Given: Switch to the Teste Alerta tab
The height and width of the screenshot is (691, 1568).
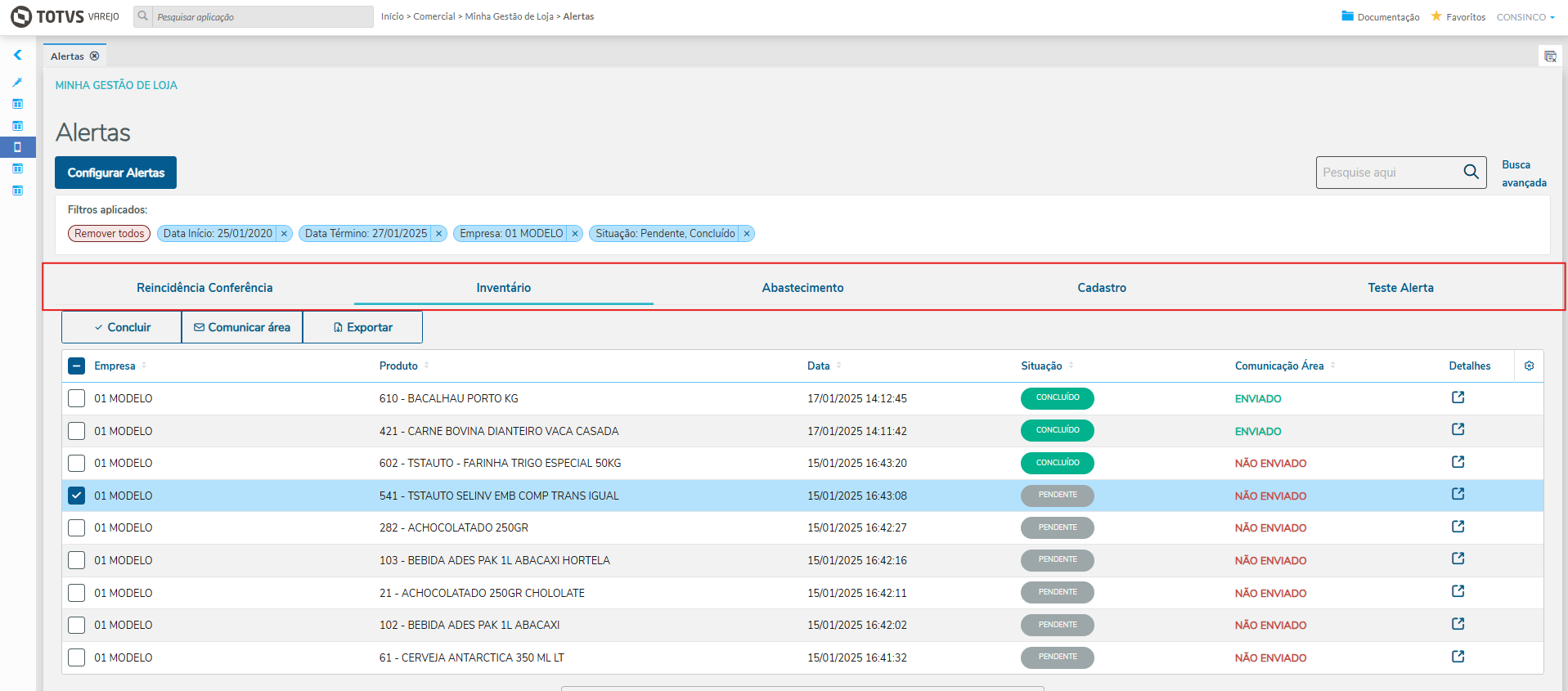Looking at the screenshot, I should 1400,288.
